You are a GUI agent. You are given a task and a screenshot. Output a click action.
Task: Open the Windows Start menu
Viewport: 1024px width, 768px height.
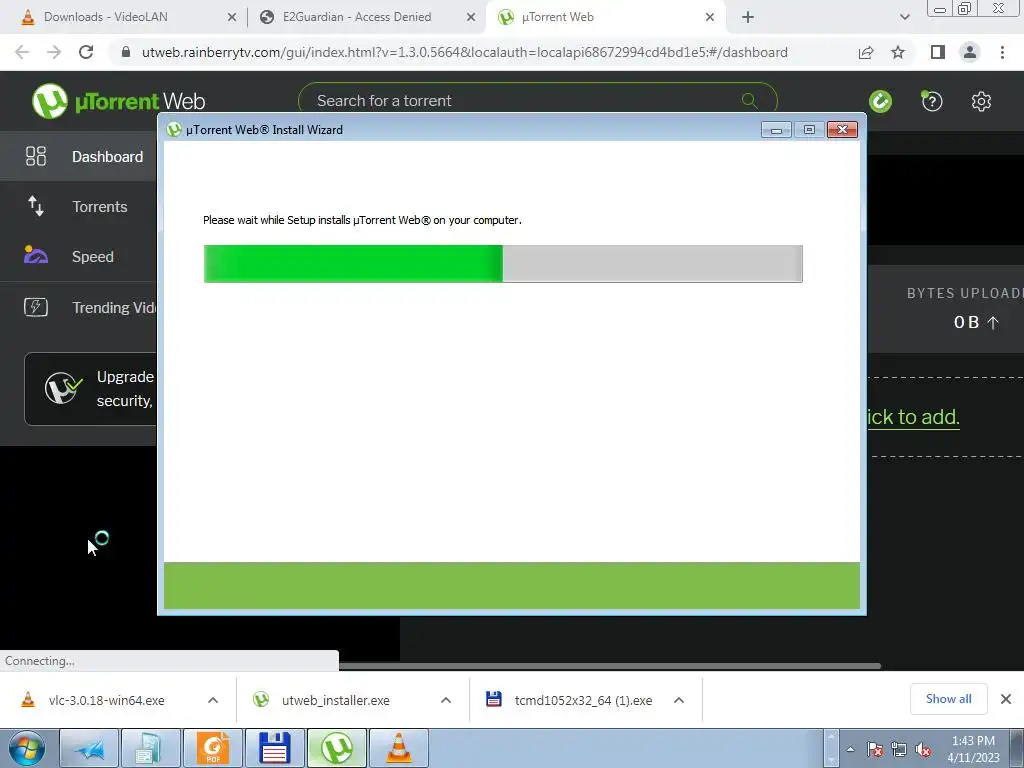27,748
